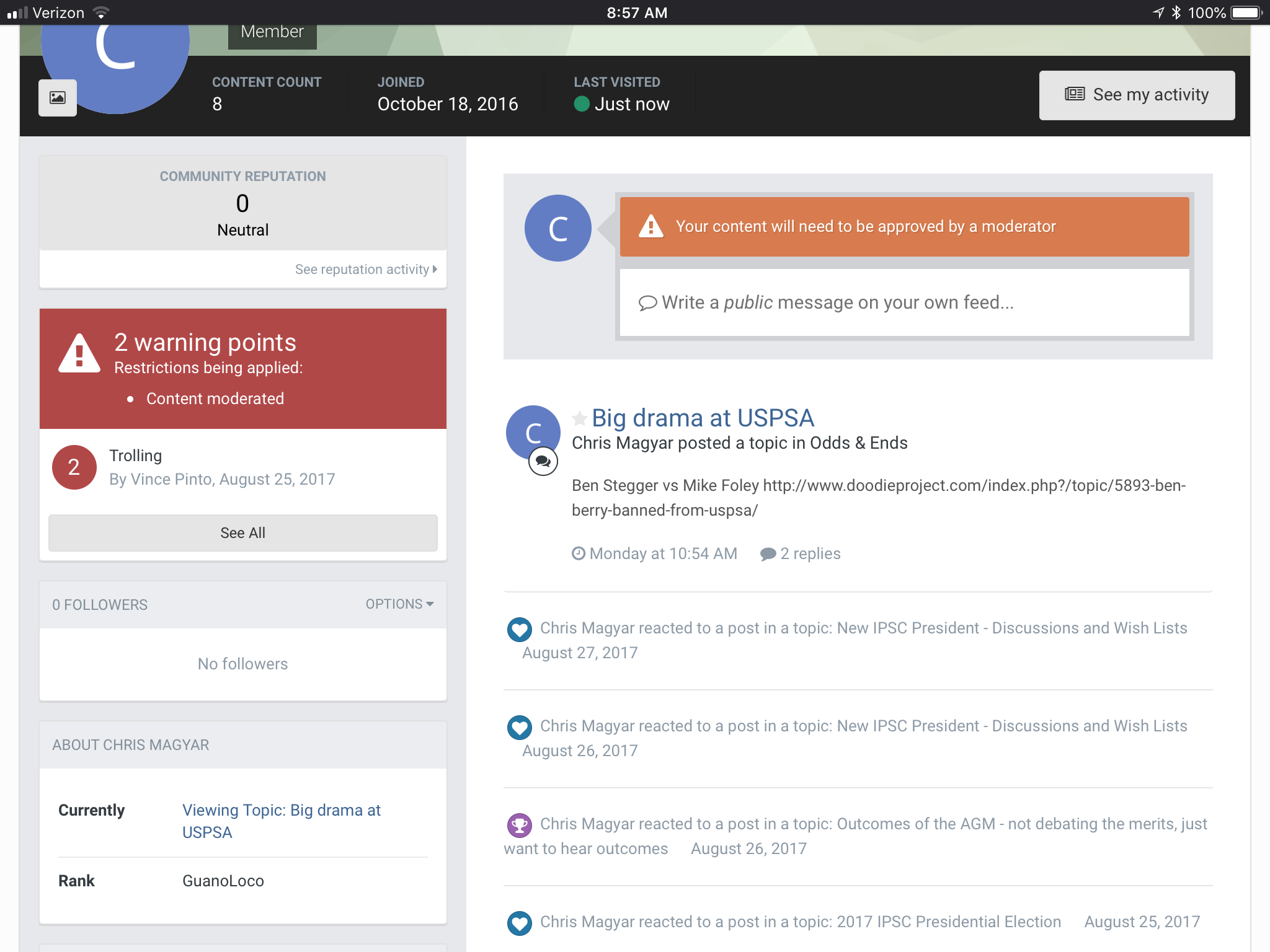Click the Odds & Ends forum name
Screen dimensions: 1270x952
pyautogui.click(x=859, y=443)
